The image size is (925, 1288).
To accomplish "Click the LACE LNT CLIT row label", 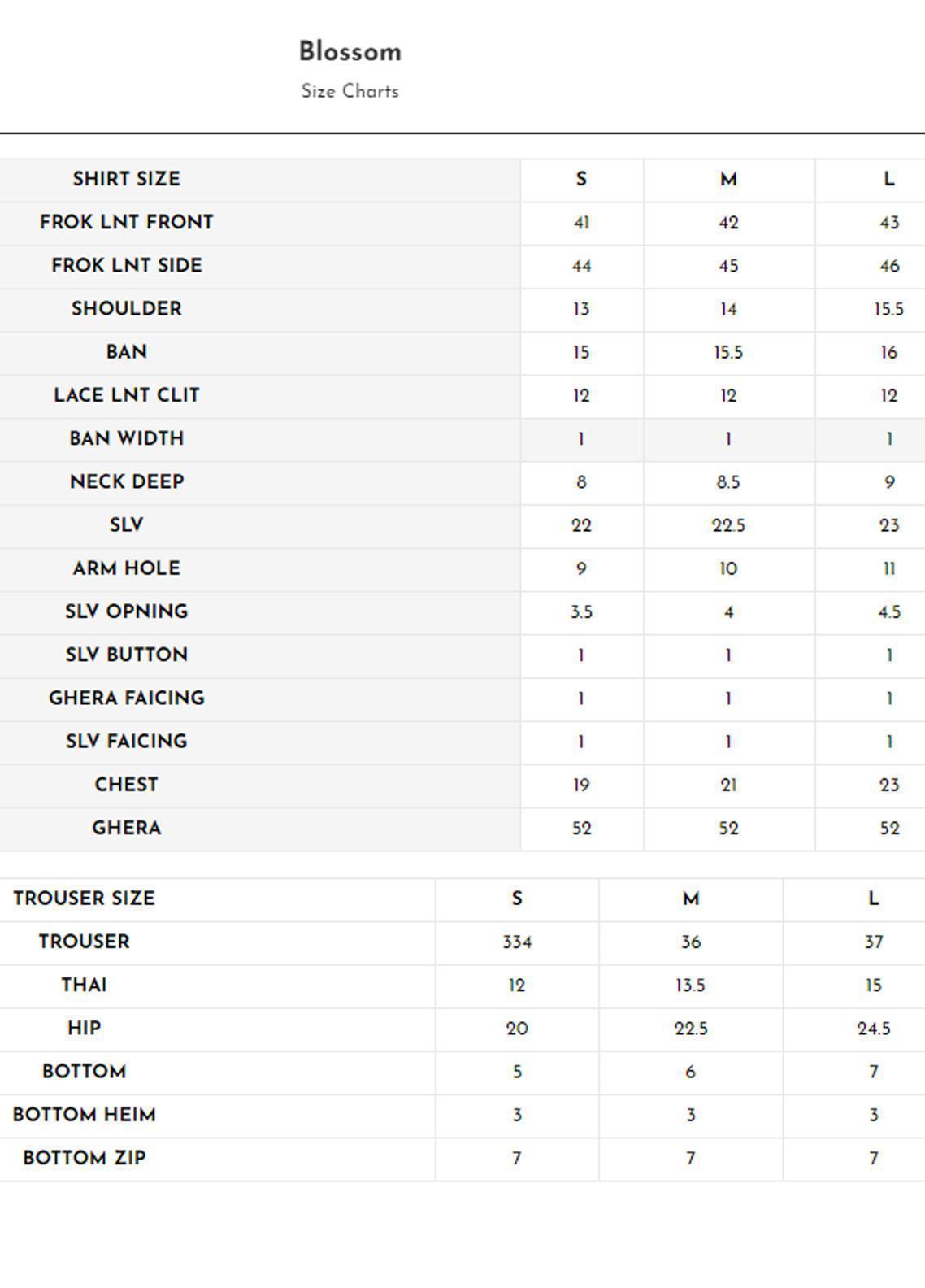I will [127, 395].
